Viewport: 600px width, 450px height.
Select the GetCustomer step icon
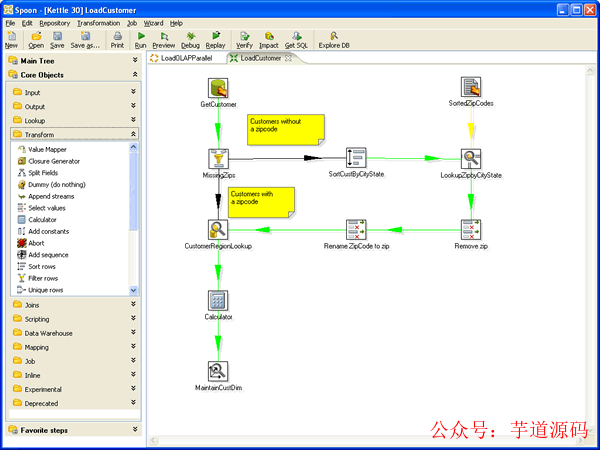coord(218,88)
